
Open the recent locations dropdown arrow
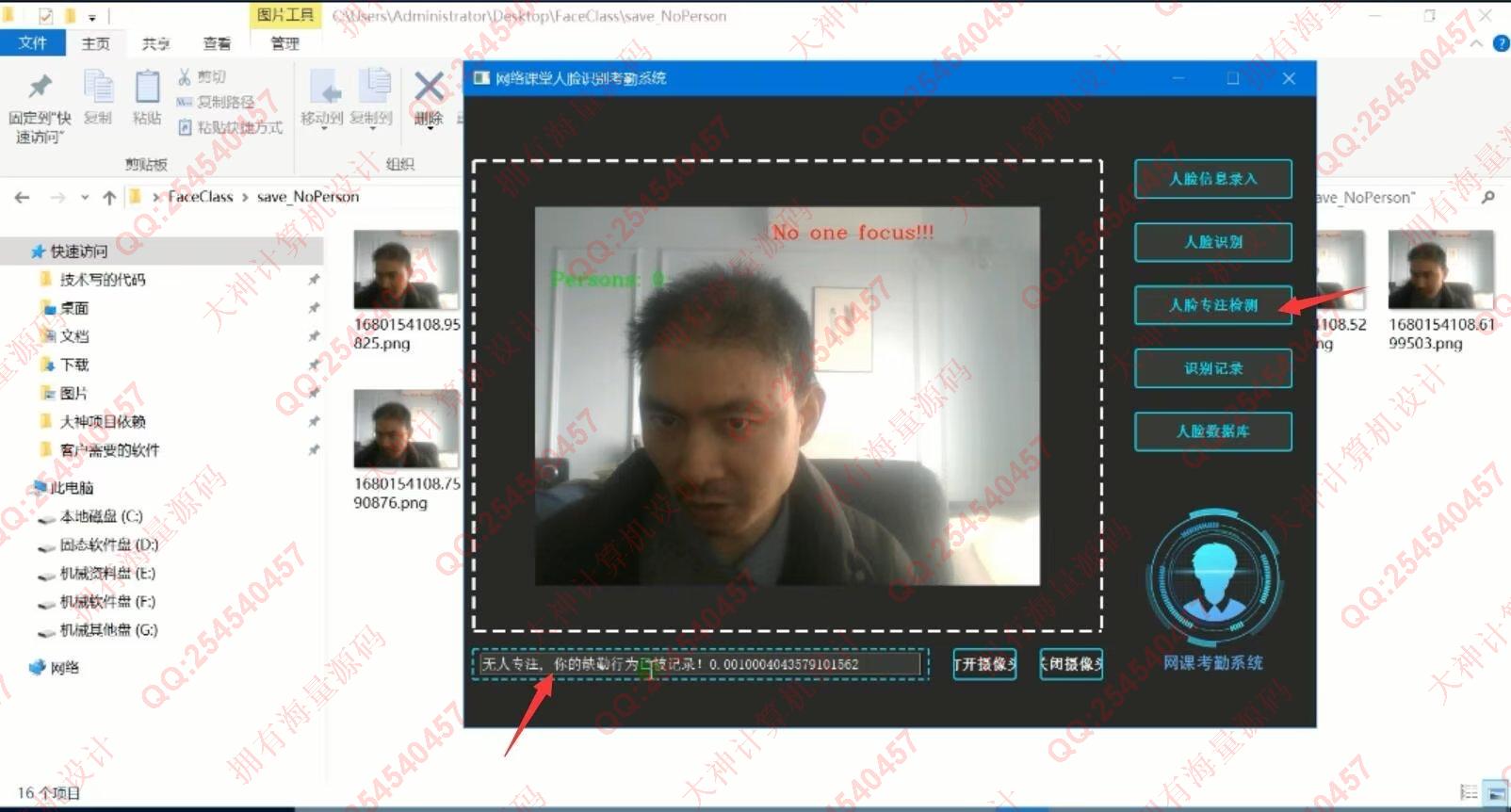point(85,197)
